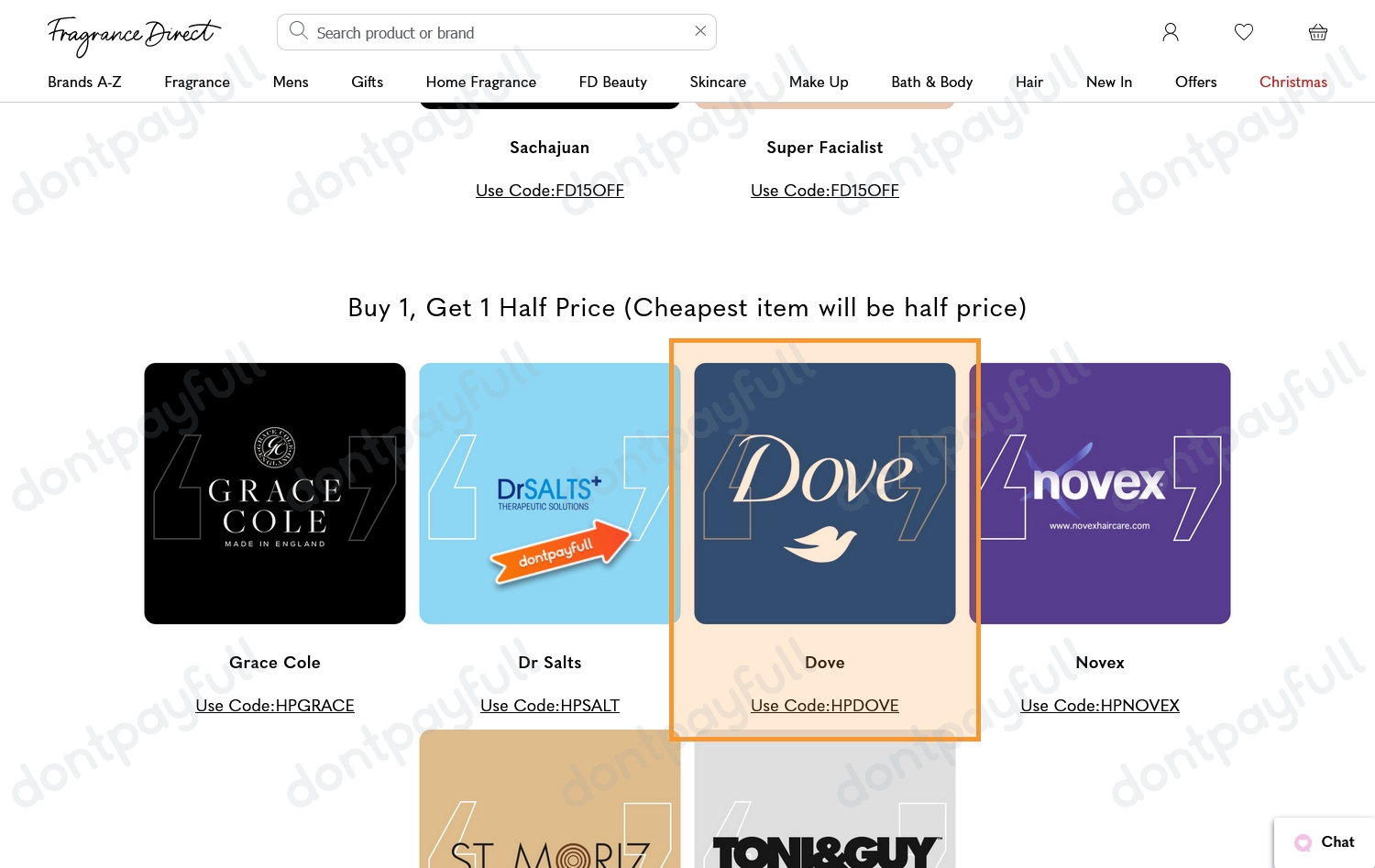Go to Fragrance Direct logo home

[134, 36]
